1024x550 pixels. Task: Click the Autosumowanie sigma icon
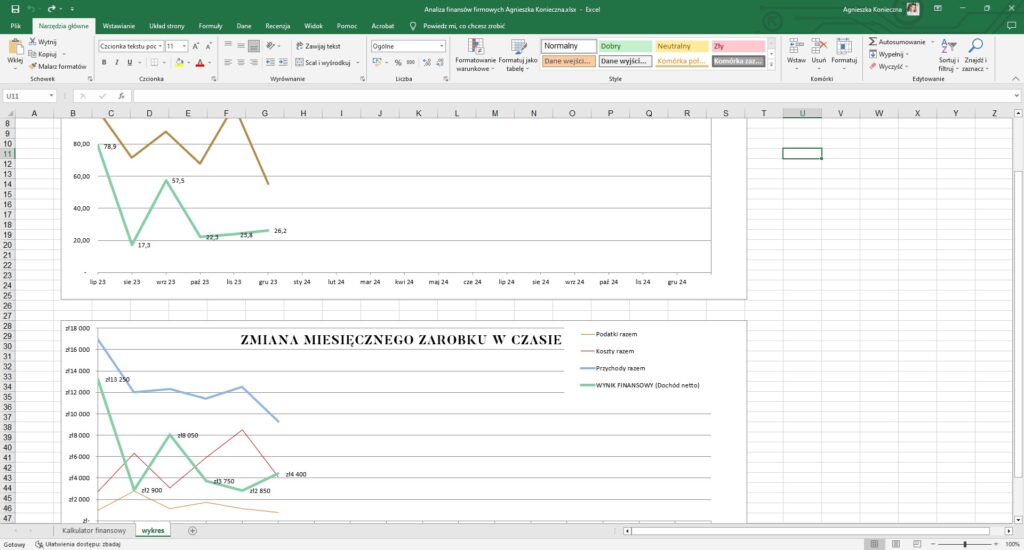pos(873,43)
